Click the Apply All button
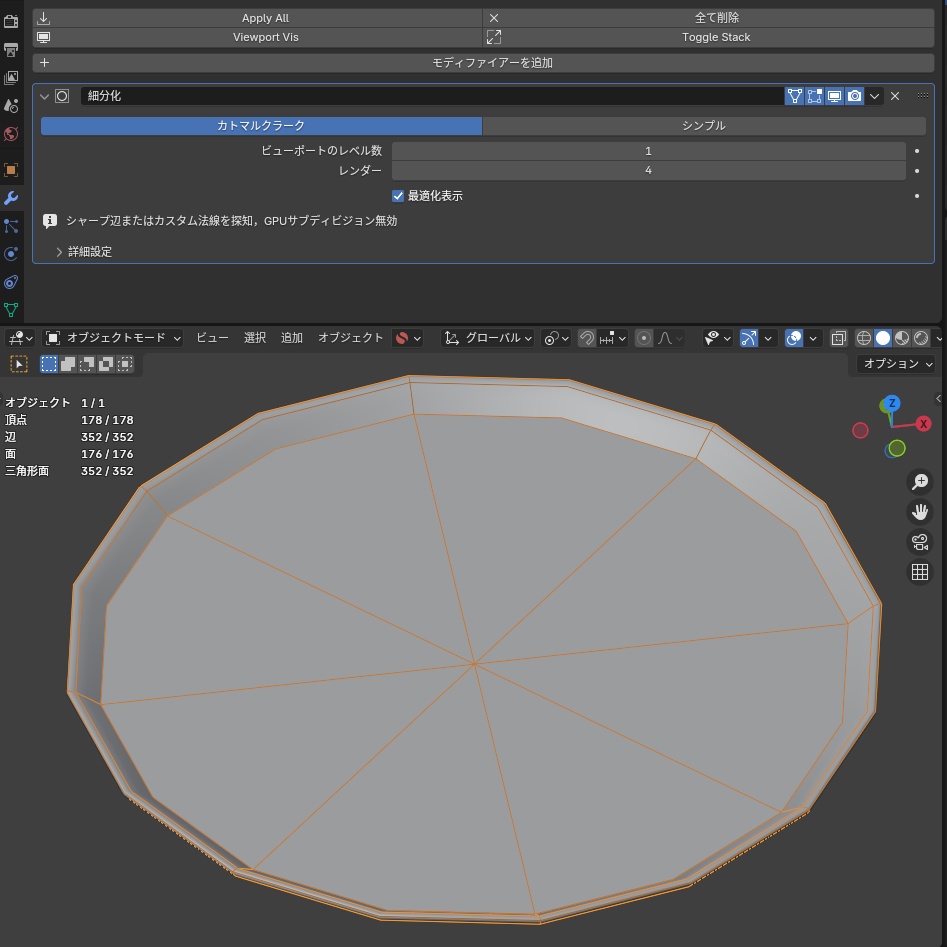 (265, 17)
